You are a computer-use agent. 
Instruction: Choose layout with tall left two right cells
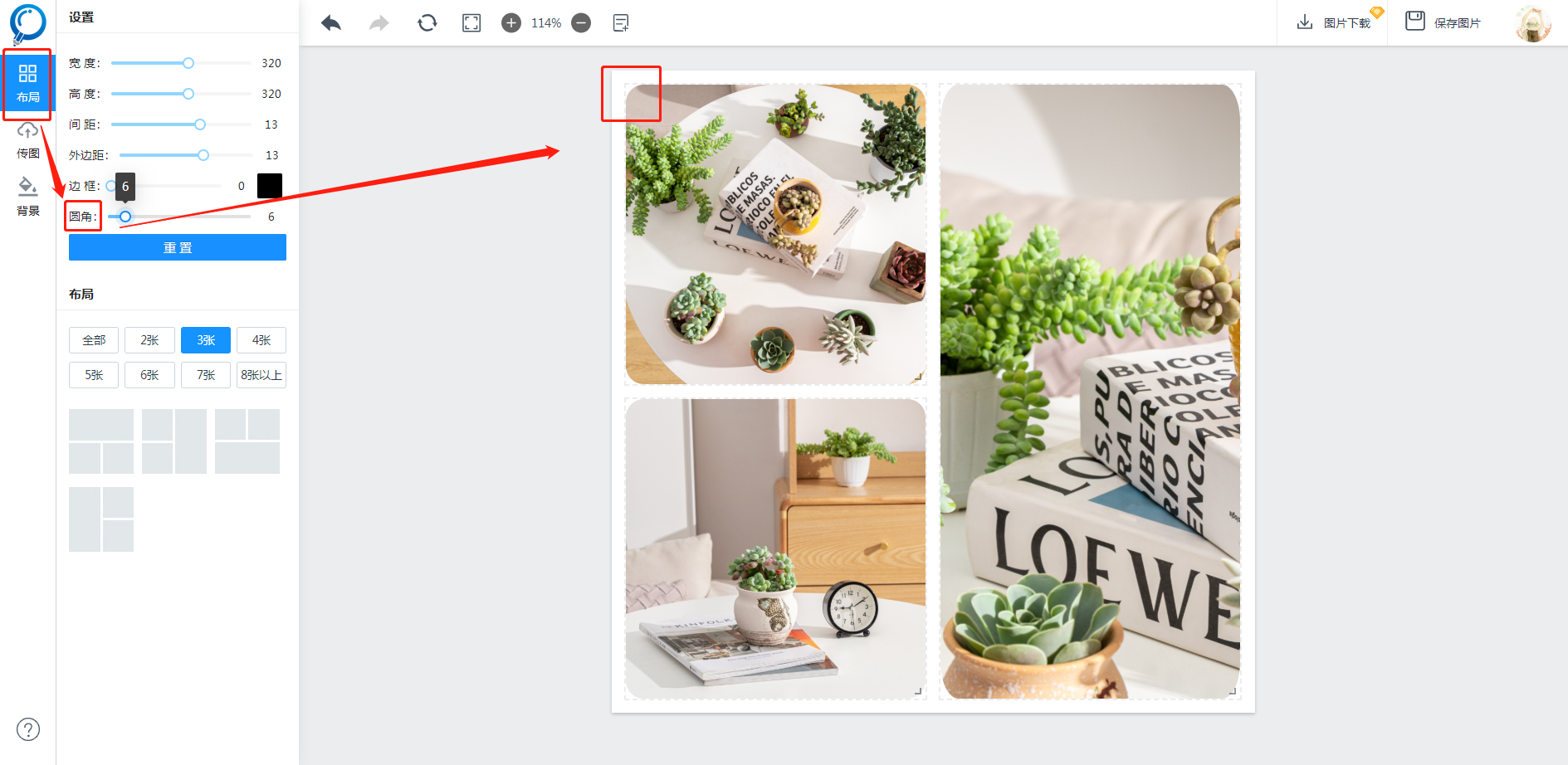point(101,519)
